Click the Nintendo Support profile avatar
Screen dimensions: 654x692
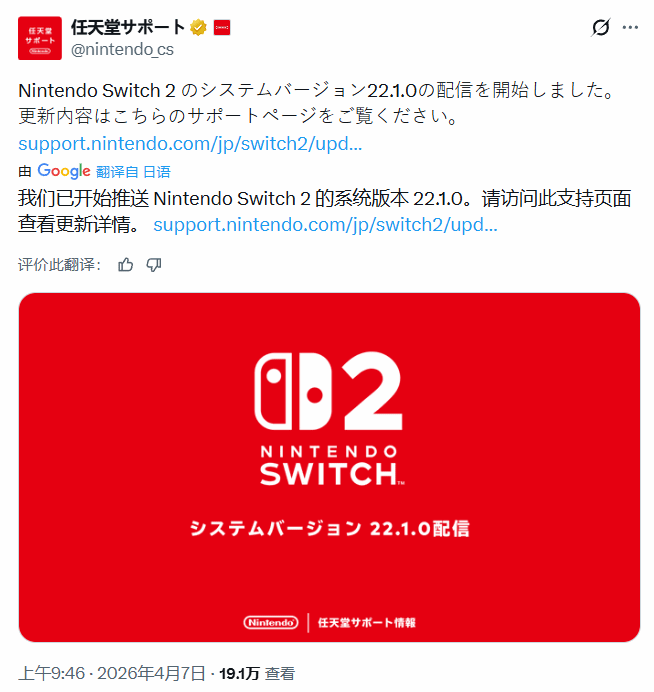[x=40, y=38]
